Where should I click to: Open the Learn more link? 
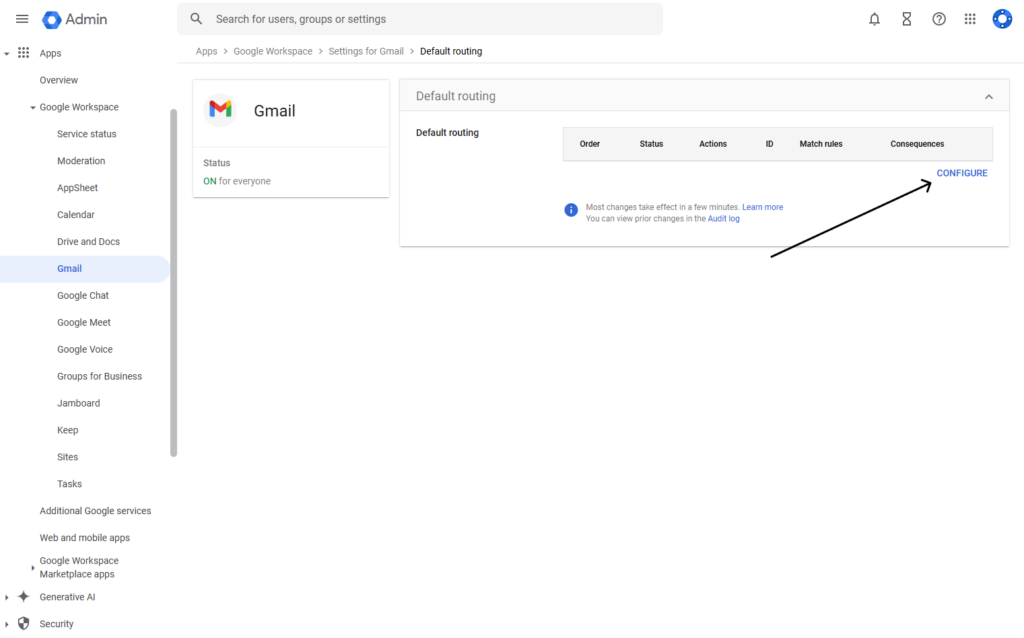coord(762,207)
